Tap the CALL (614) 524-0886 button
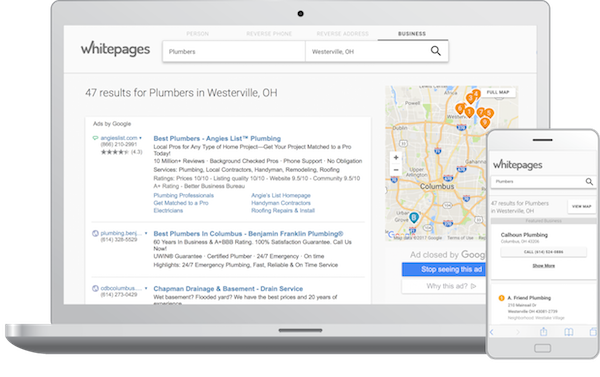 [543, 252]
